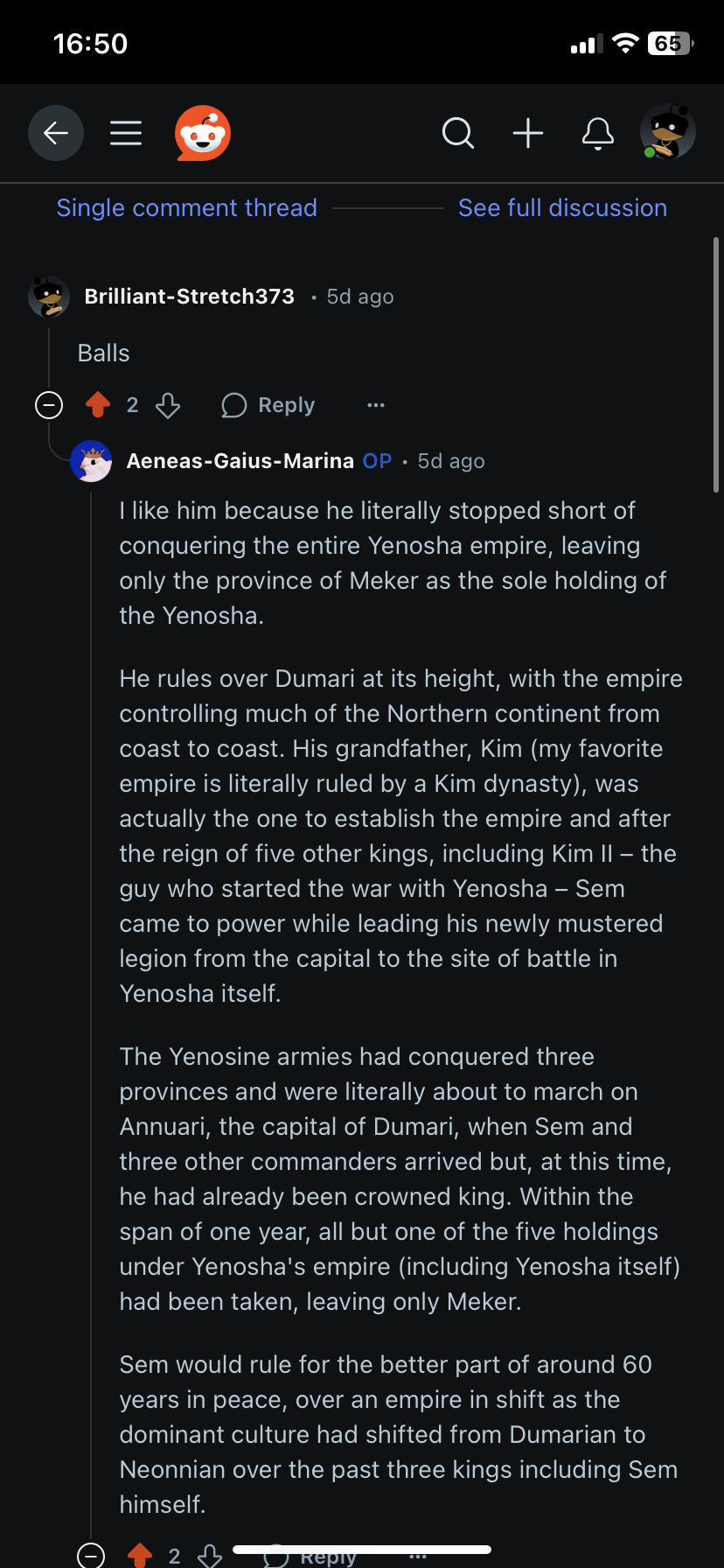Collapse the Aeneas-Gaius-Marina reply thread
This screenshot has width=724, height=1568.
[91, 1556]
